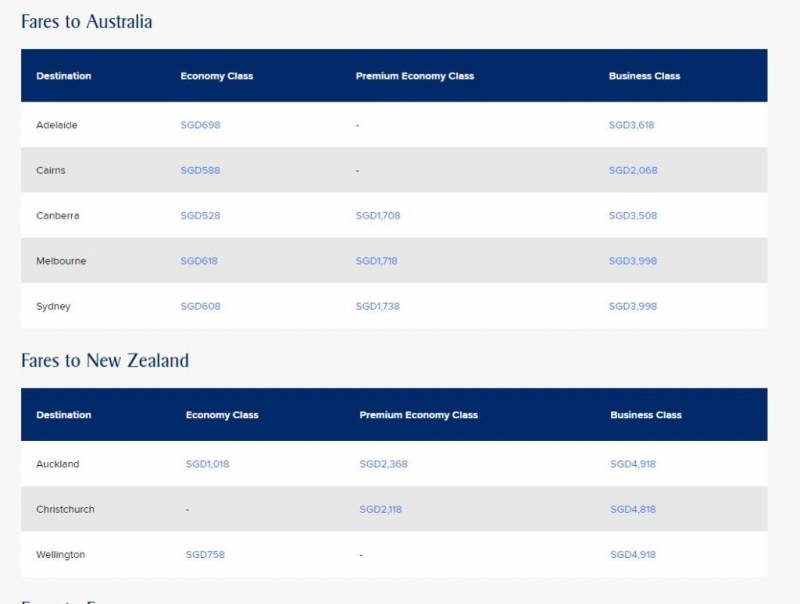Click Melbourne Economy fare SGD618
Image resolution: width=800 pixels, height=604 pixels.
pyautogui.click(x=199, y=261)
